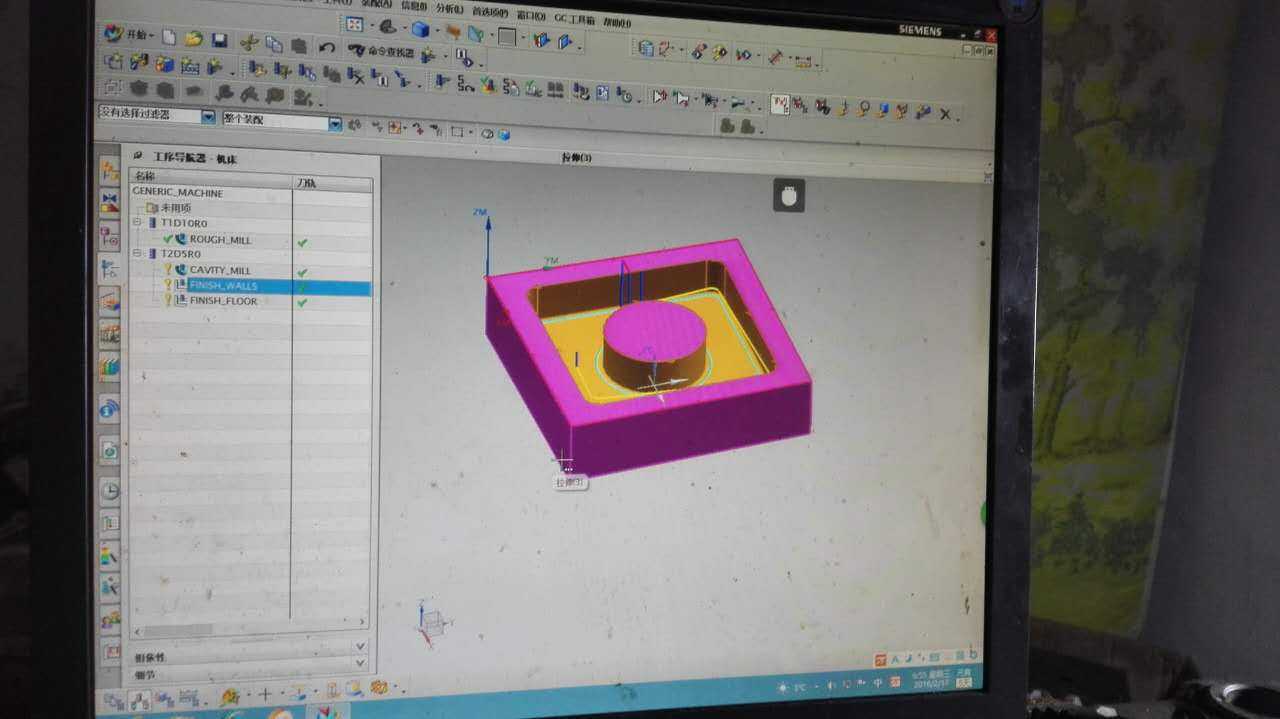This screenshot has width=1280, height=719.
Task: Collapse the T1D10R0 tool node
Action: point(138,222)
